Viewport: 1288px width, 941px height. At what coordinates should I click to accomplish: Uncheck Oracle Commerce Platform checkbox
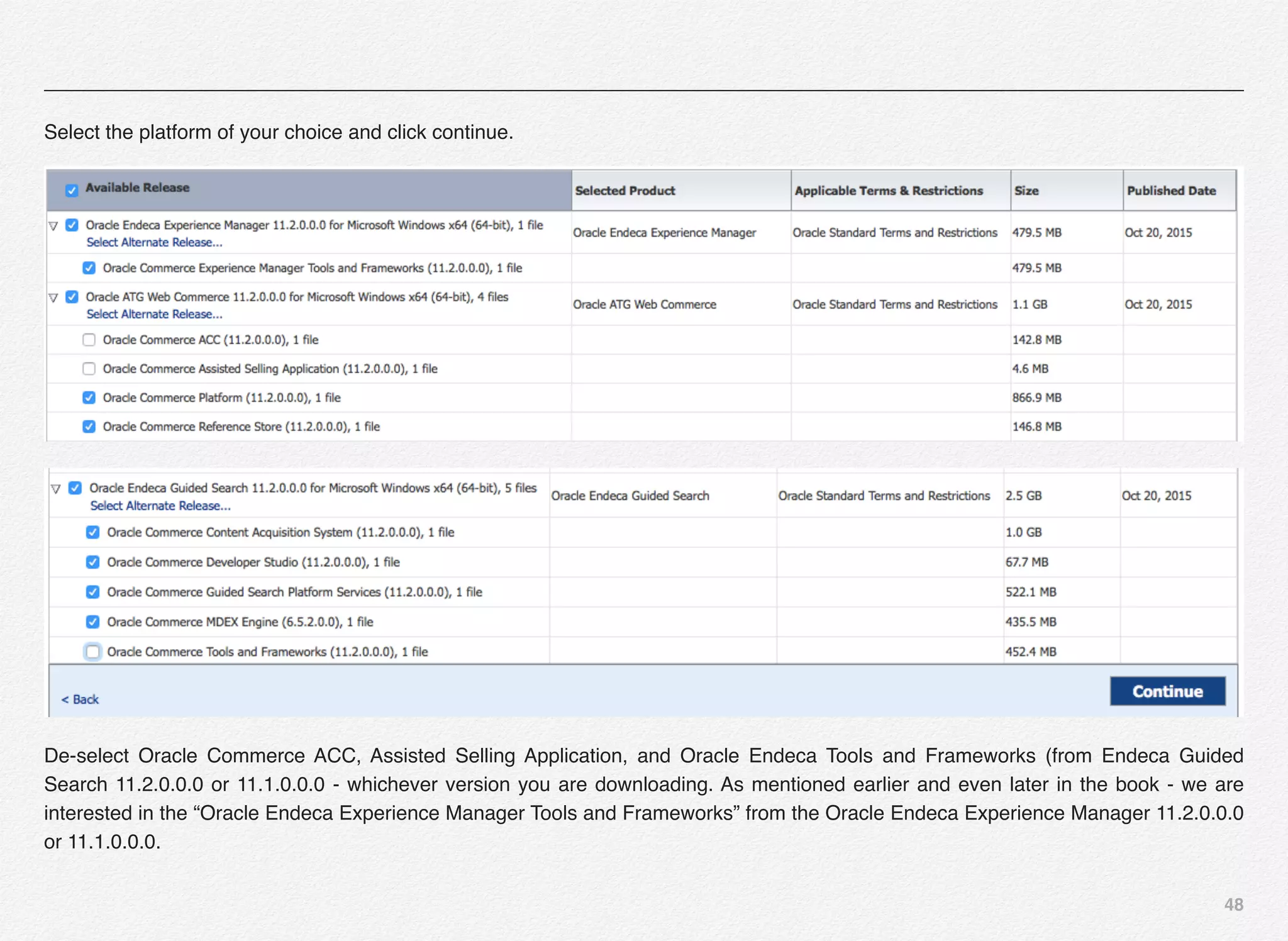coord(89,398)
